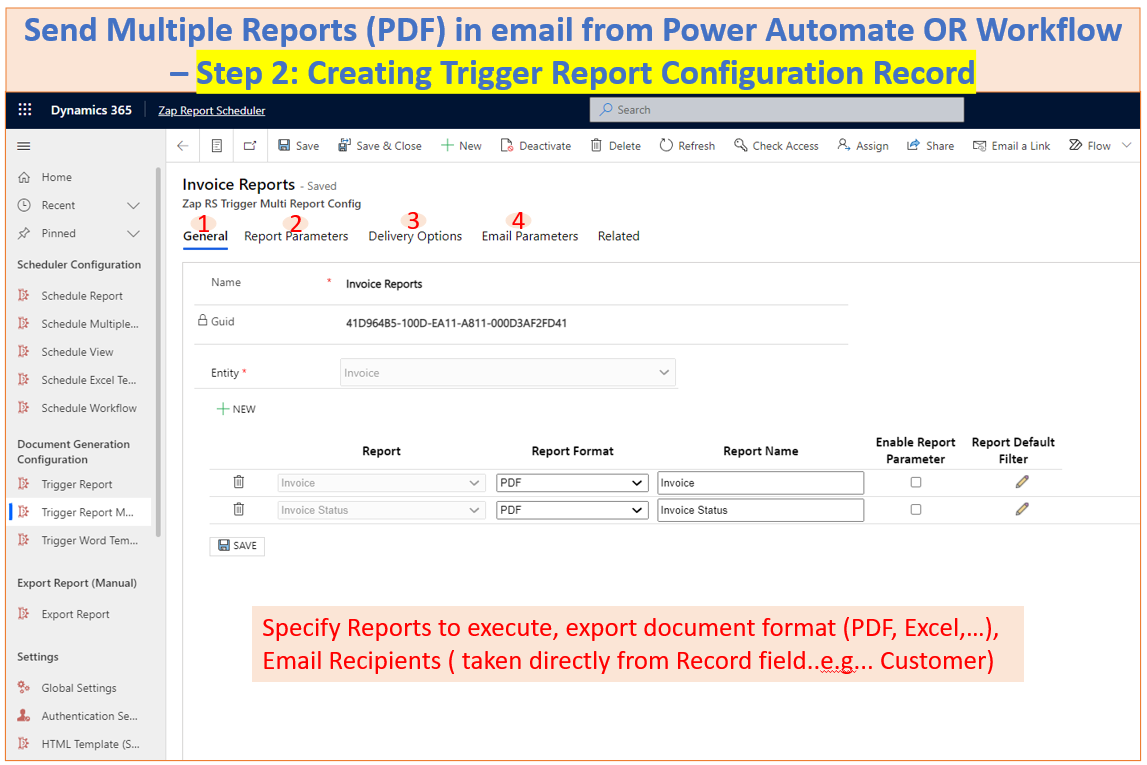Enable report parameter for Invoice Status row

[x=915, y=509]
